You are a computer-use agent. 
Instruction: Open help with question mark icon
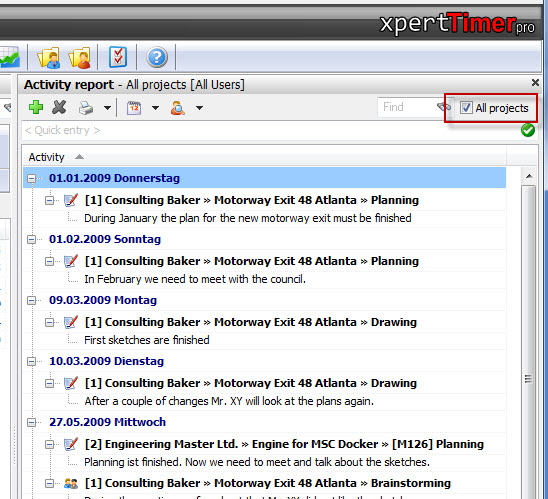[x=157, y=57]
